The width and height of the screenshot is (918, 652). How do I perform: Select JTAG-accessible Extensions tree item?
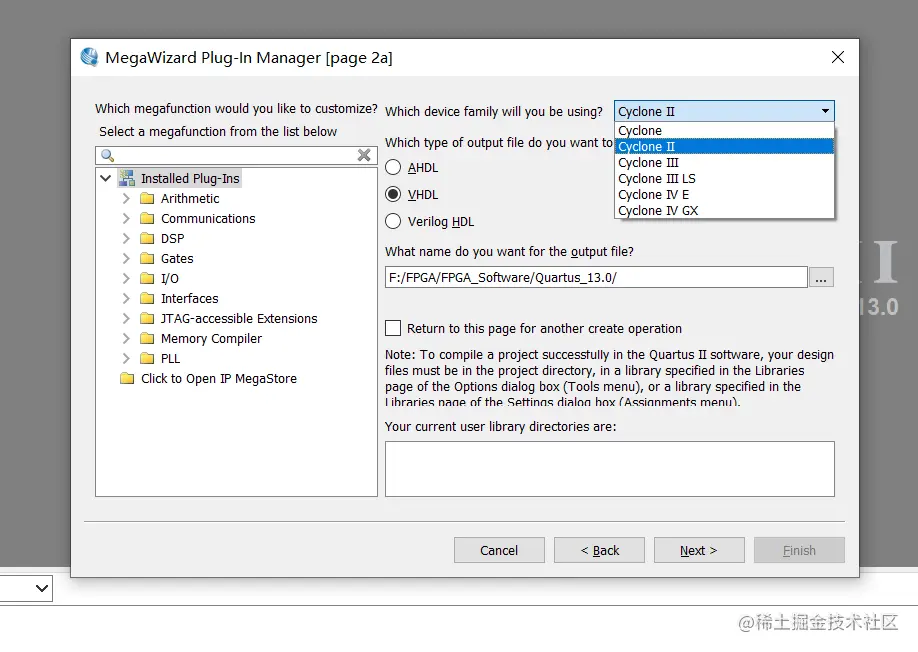coord(239,318)
